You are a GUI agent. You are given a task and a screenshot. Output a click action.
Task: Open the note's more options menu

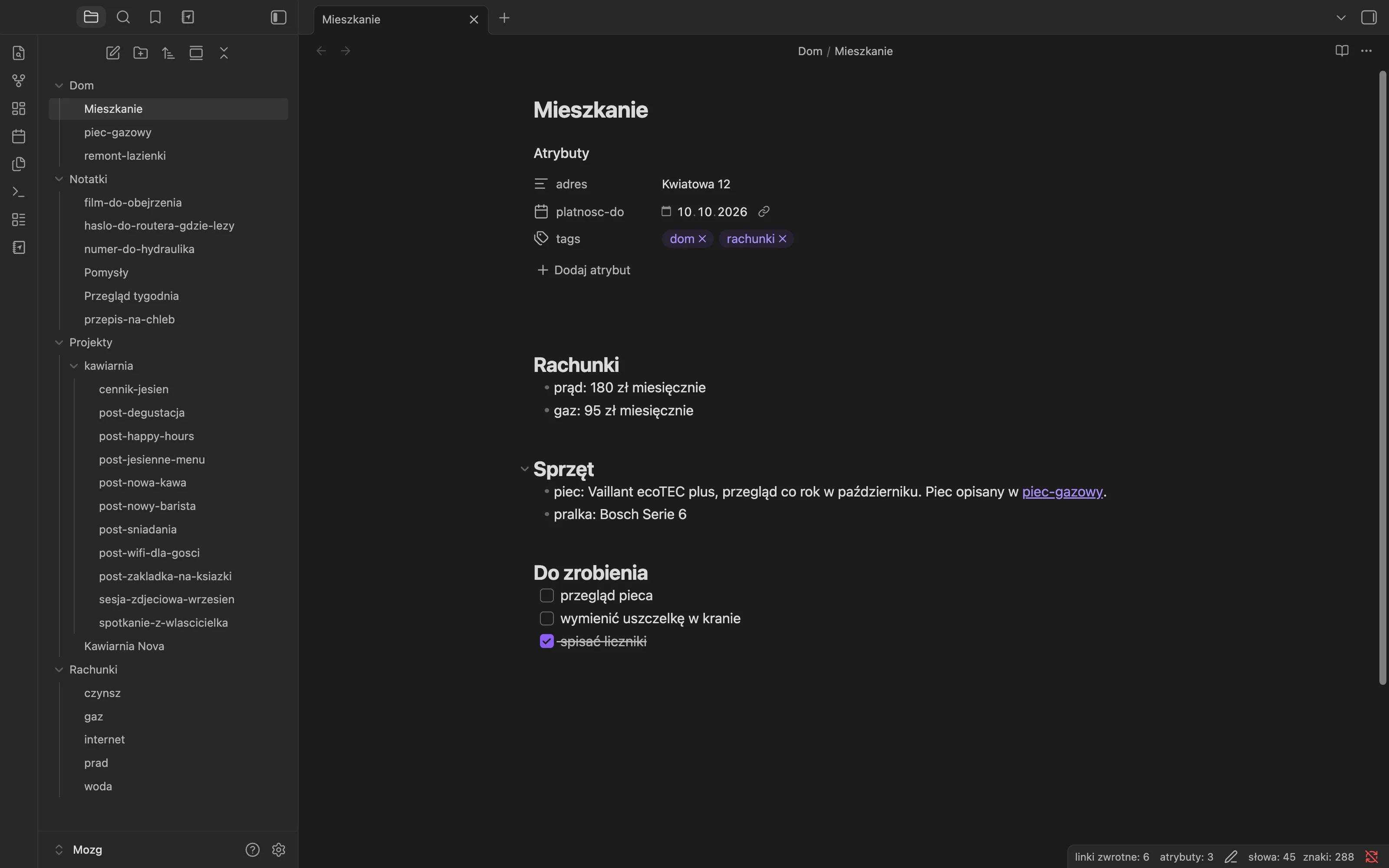[1366, 50]
